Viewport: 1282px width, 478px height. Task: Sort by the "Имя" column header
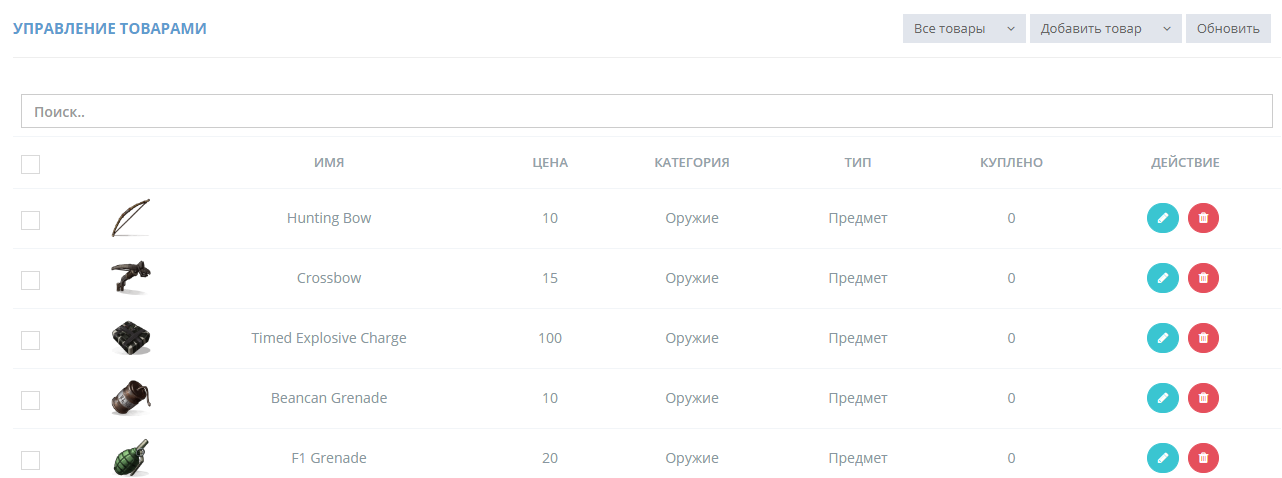point(329,163)
